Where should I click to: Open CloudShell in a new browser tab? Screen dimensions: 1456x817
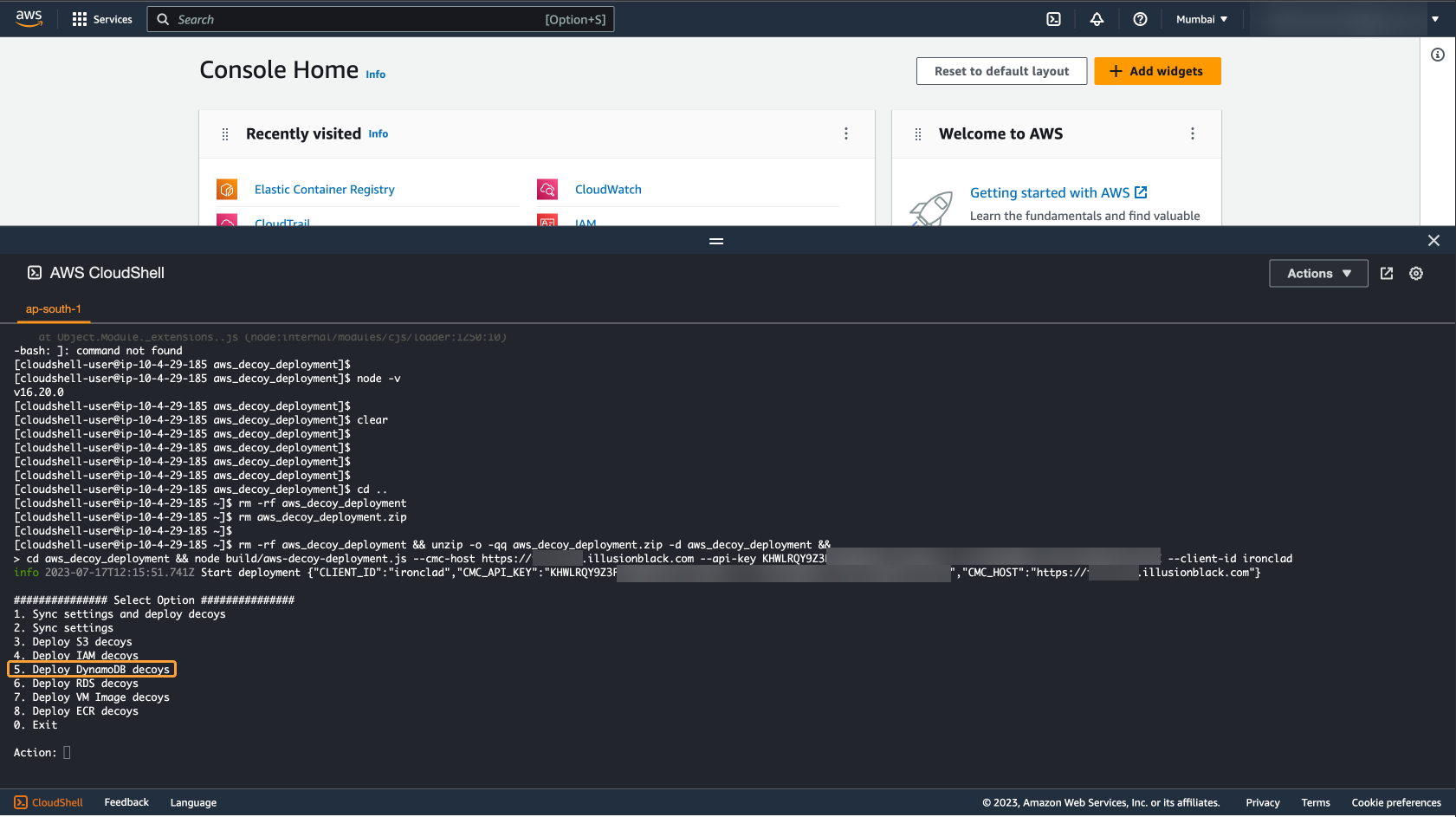tap(1386, 273)
